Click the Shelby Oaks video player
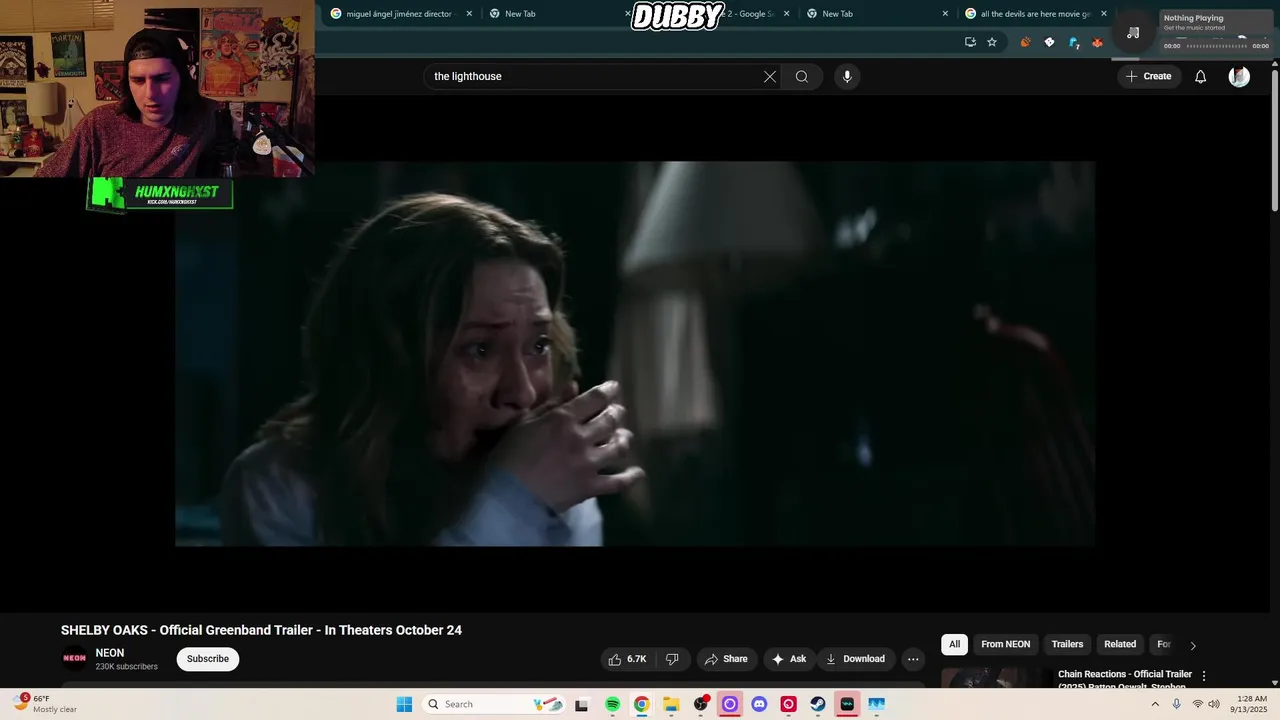Screen dimensions: 1280x720 [635, 354]
